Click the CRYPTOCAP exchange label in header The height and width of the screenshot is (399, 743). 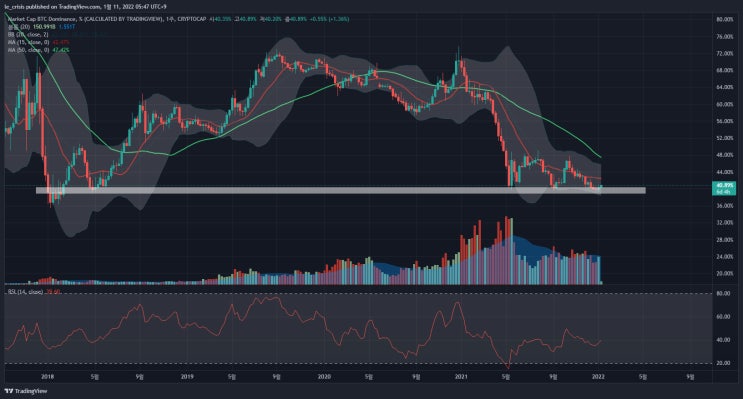tap(192, 19)
